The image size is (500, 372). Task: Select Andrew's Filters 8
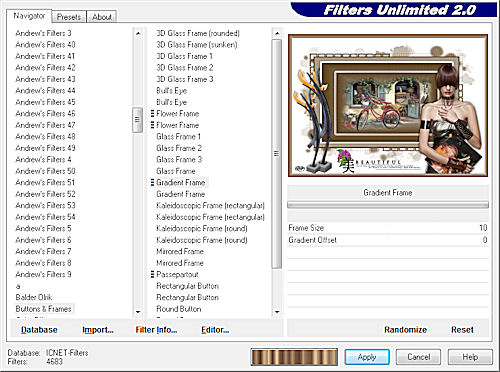[43, 263]
